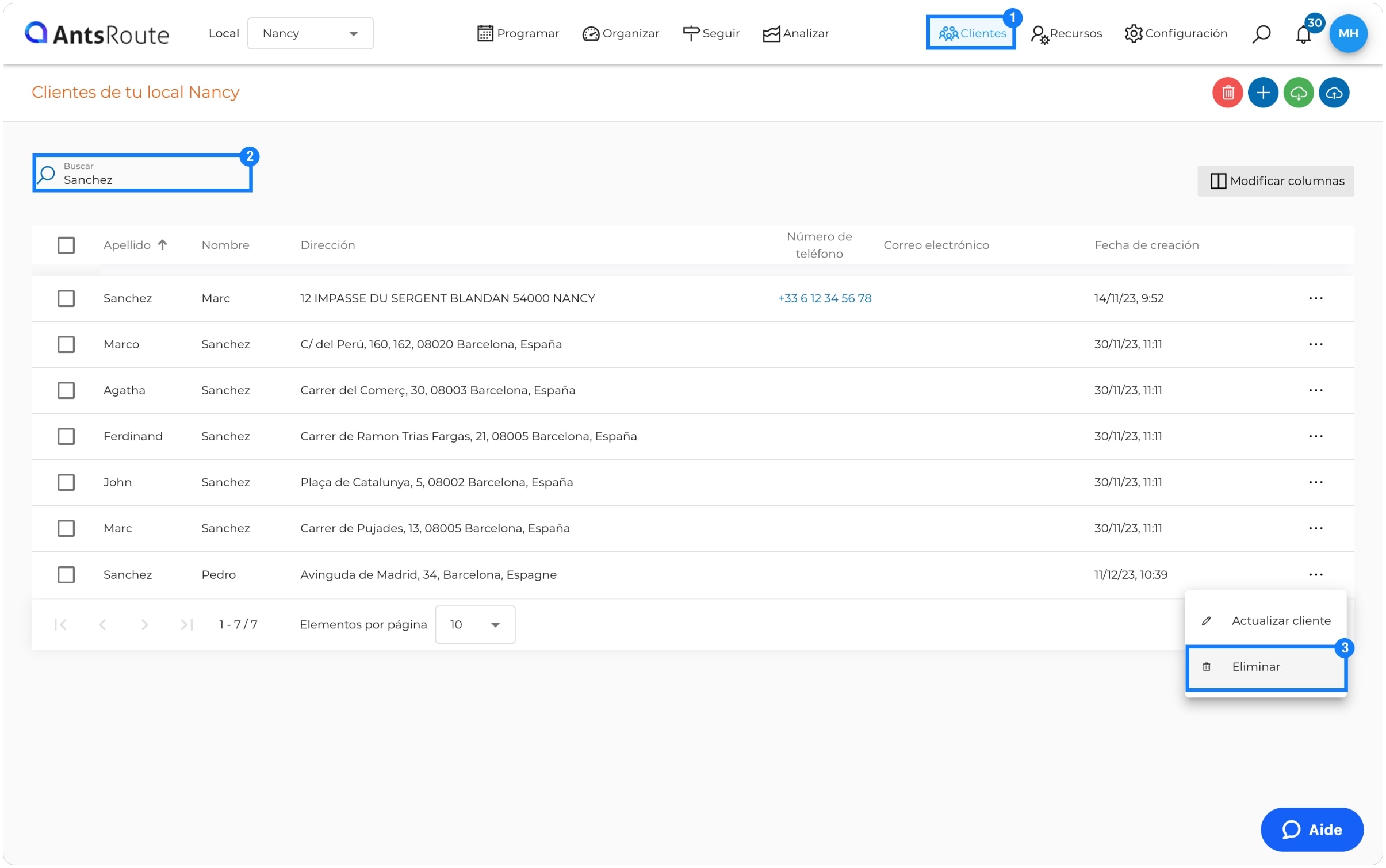1386x868 pixels.
Task: Click the name Pedro in last row
Action: point(219,575)
